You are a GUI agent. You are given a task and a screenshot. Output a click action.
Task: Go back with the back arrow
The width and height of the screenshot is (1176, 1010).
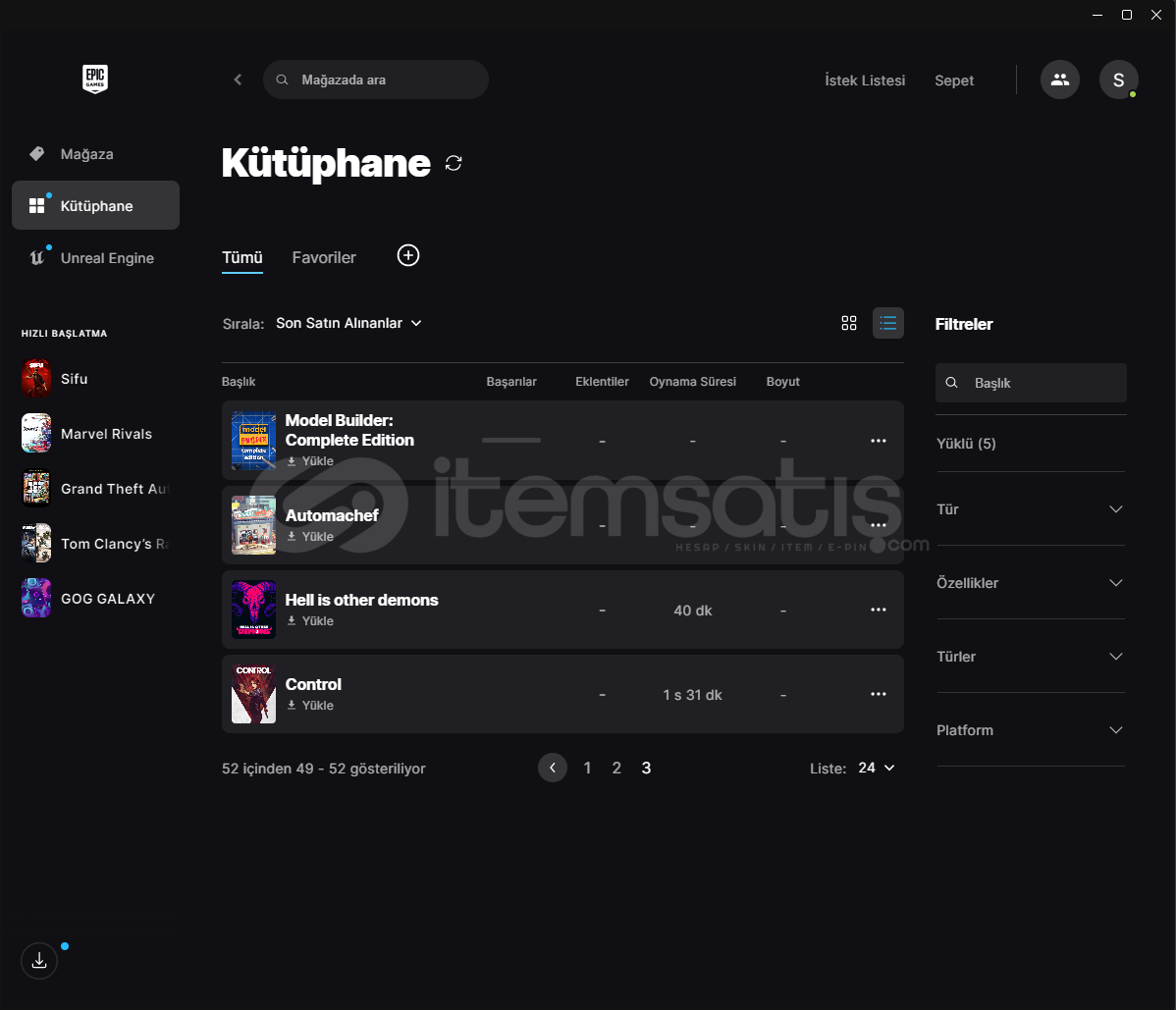(238, 80)
